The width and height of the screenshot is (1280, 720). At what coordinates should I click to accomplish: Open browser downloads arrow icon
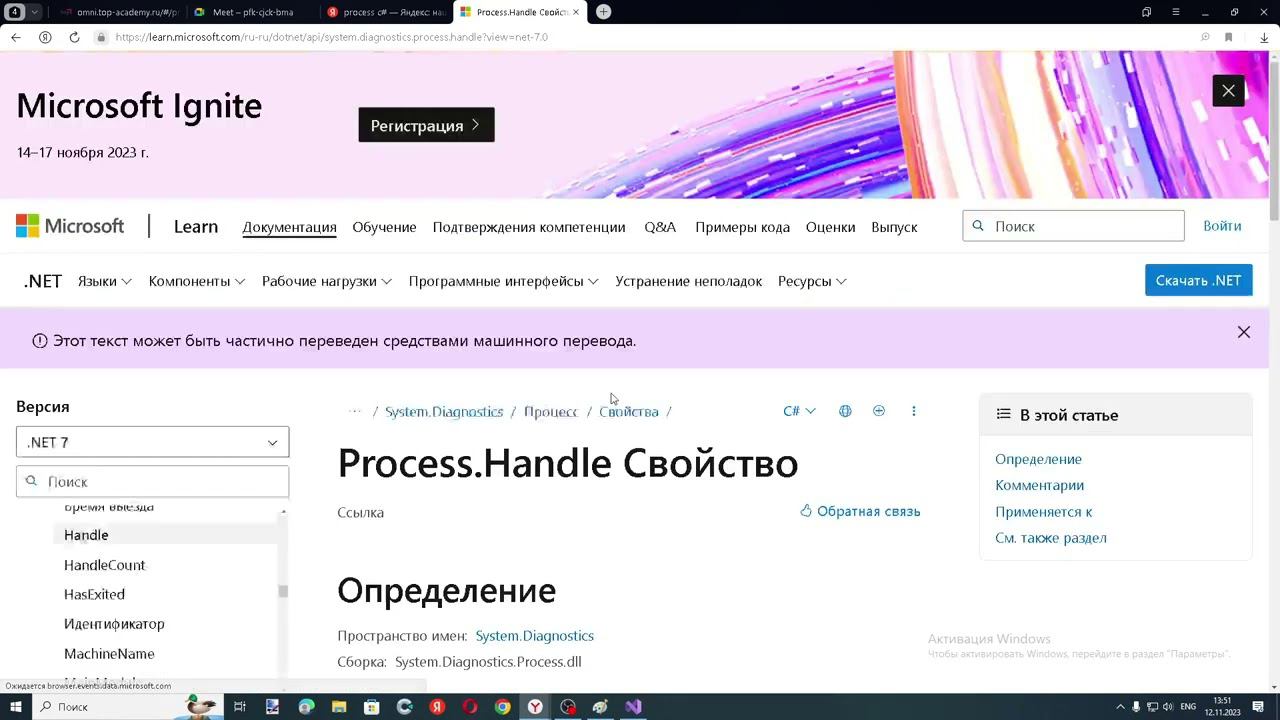[1264, 37]
